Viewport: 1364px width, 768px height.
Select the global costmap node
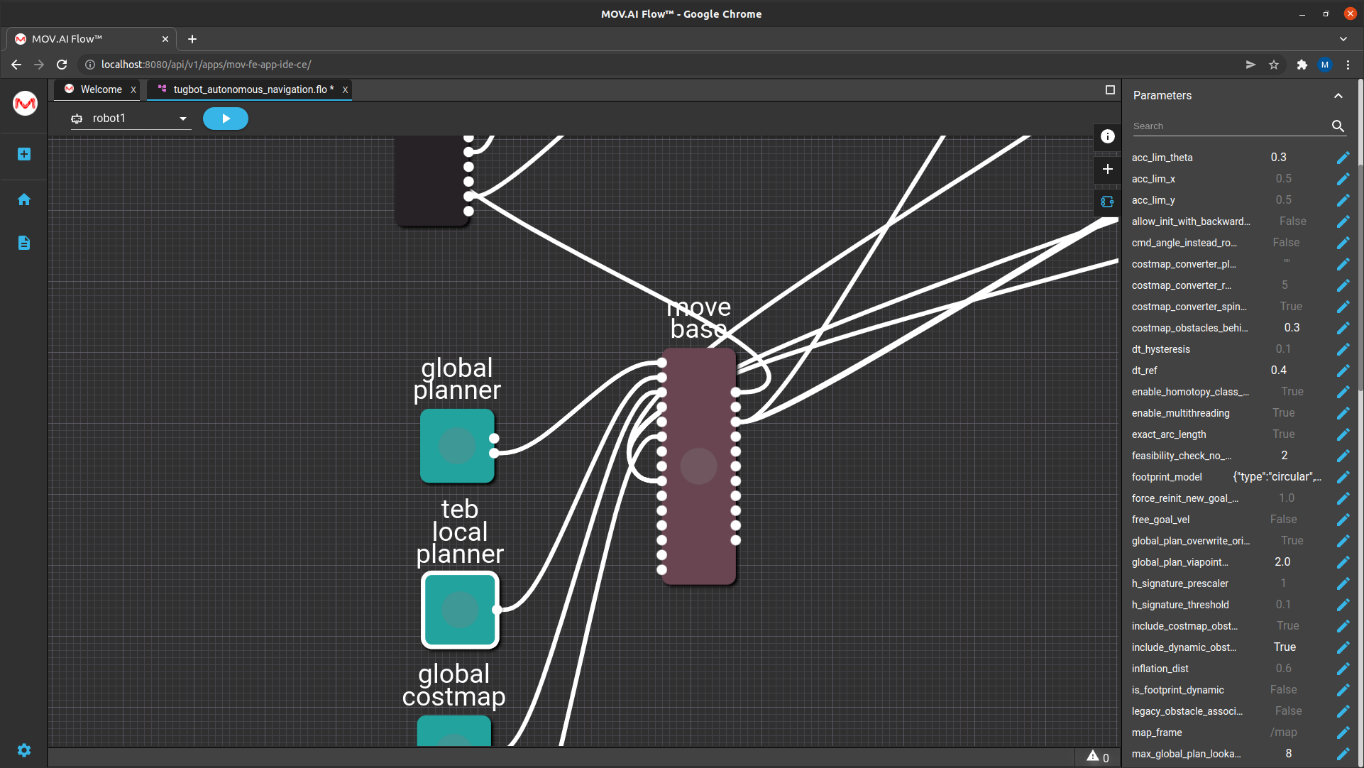click(x=454, y=731)
